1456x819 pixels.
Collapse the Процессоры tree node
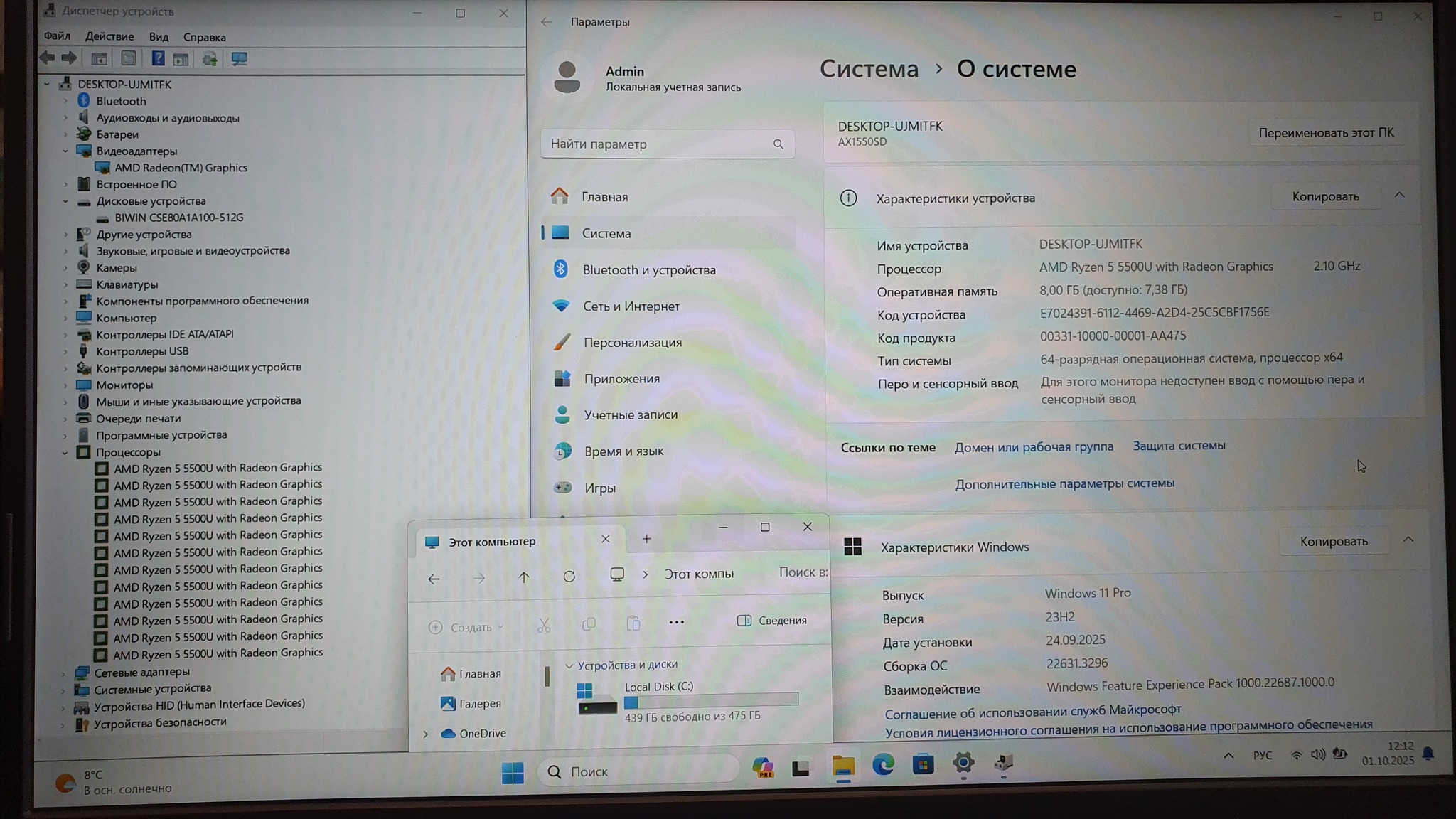click(x=65, y=453)
